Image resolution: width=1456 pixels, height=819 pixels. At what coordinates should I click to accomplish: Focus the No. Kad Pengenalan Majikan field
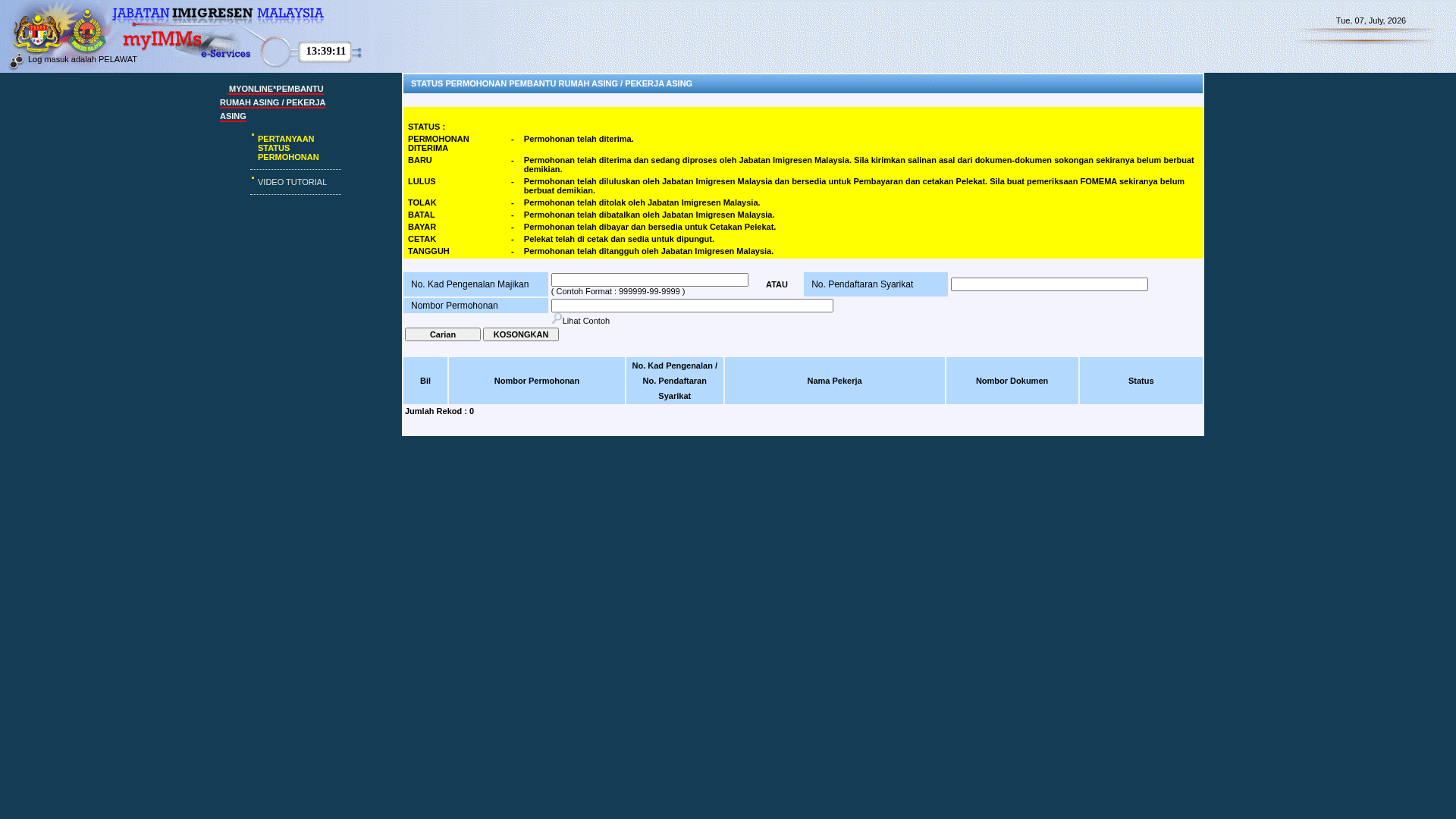point(650,280)
